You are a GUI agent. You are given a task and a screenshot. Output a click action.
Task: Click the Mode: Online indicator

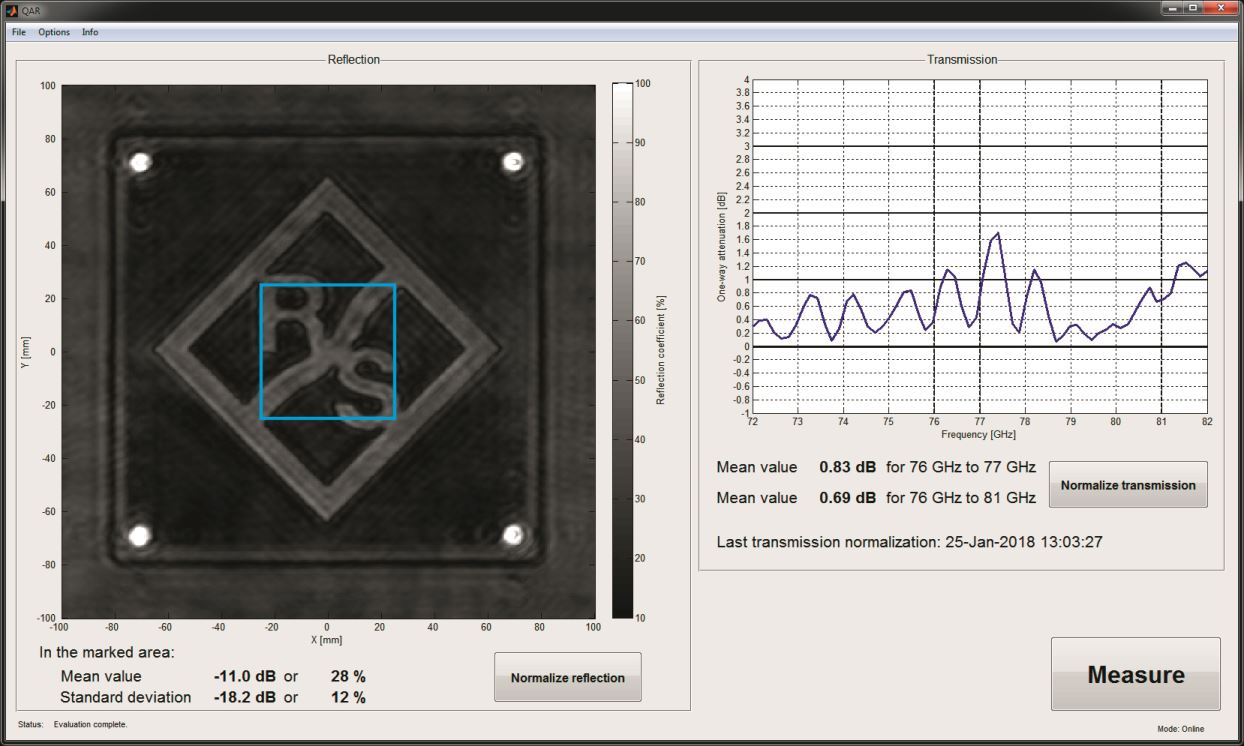pos(1181,729)
